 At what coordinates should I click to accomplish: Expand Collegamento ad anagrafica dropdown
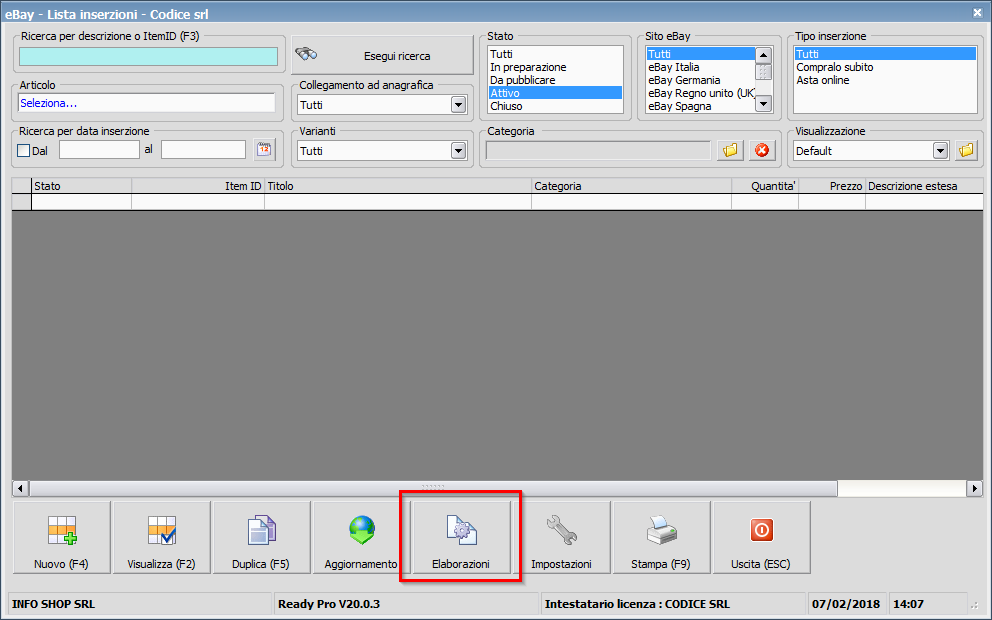(x=459, y=105)
